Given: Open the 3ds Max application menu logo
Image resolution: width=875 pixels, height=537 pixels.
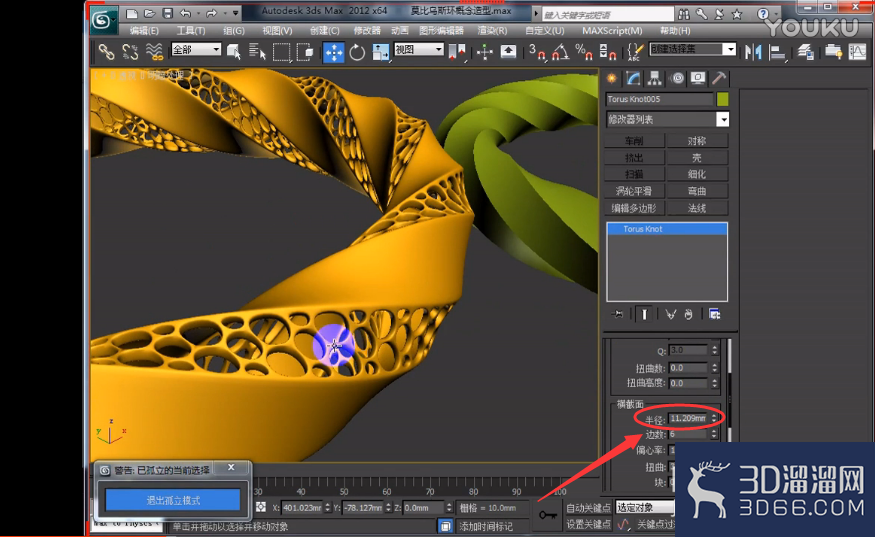Looking at the screenshot, I should pyautogui.click(x=103, y=21).
